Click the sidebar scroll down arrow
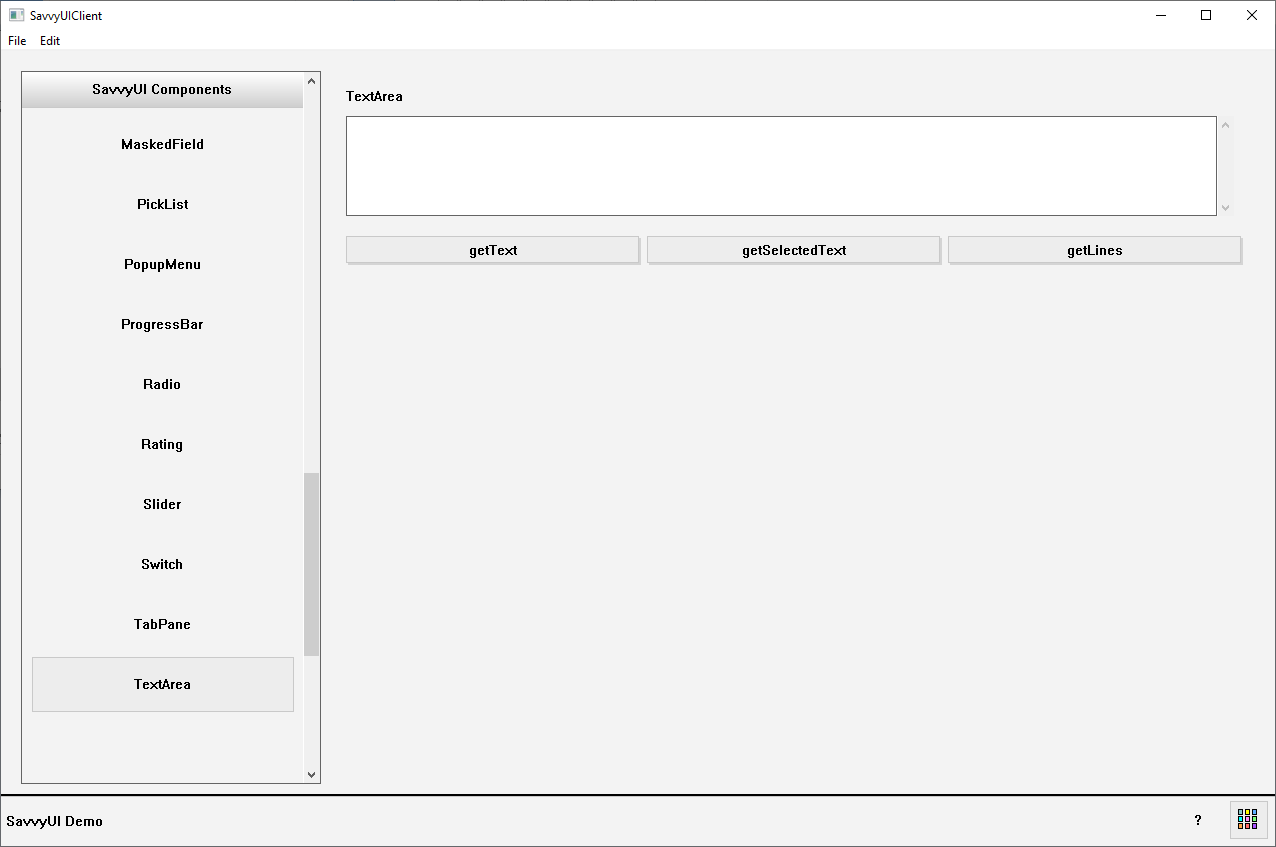 click(x=311, y=774)
